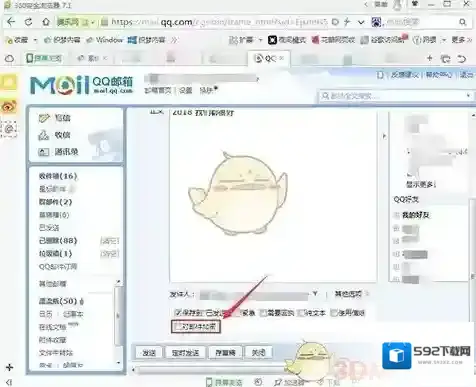
Task: Click the 谷歌访问助手 extension icon
Action: tap(365, 40)
